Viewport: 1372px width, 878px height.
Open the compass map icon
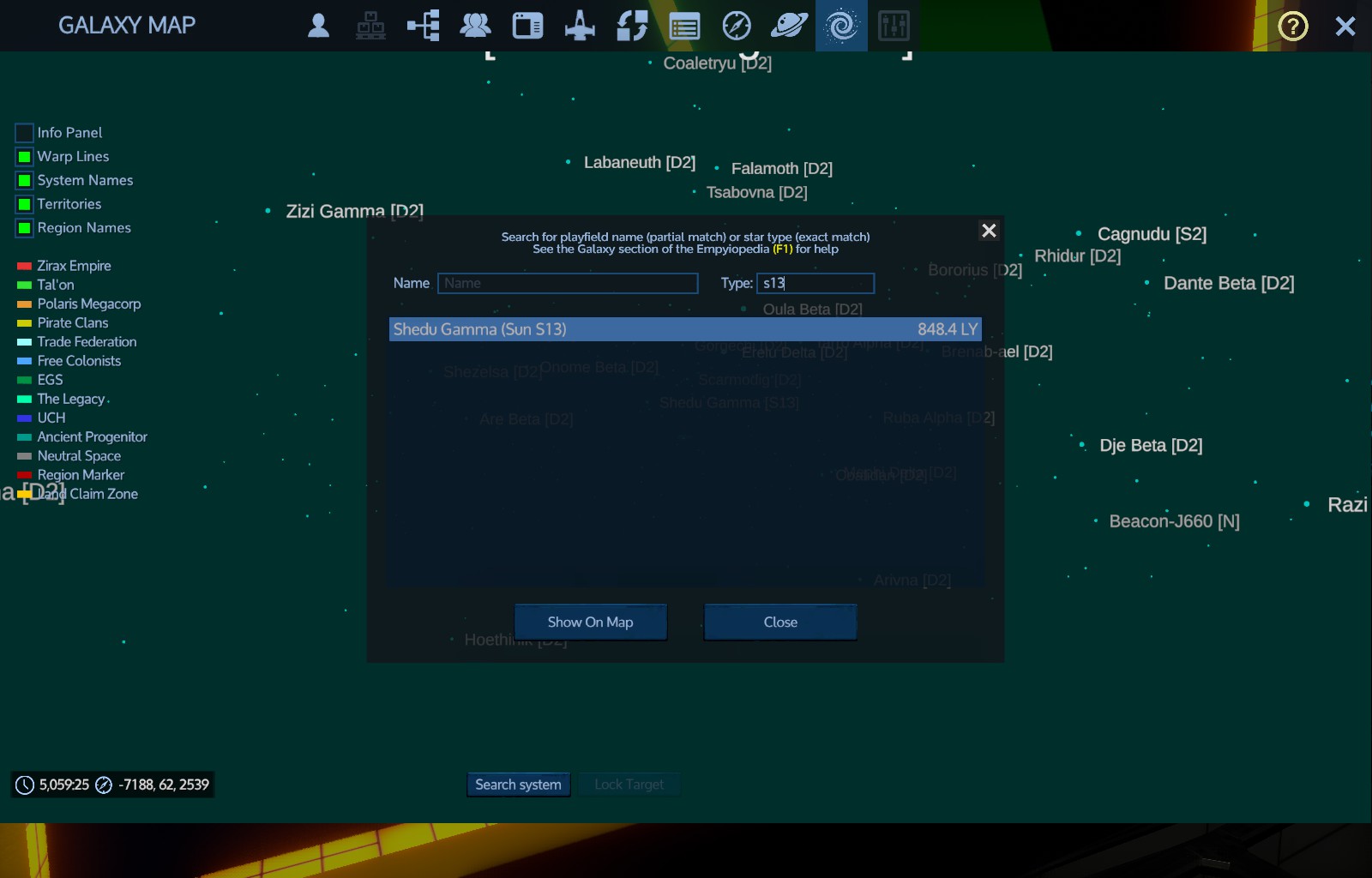(x=737, y=26)
